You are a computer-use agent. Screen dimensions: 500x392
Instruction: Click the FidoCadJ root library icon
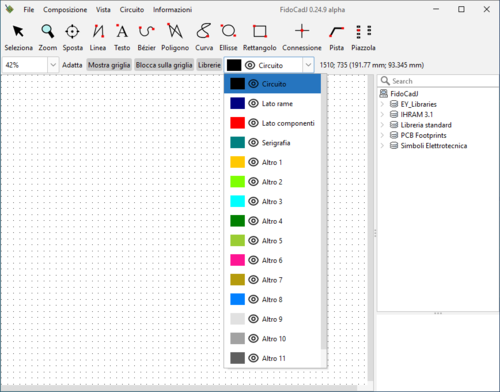click(x=384, y=94)
